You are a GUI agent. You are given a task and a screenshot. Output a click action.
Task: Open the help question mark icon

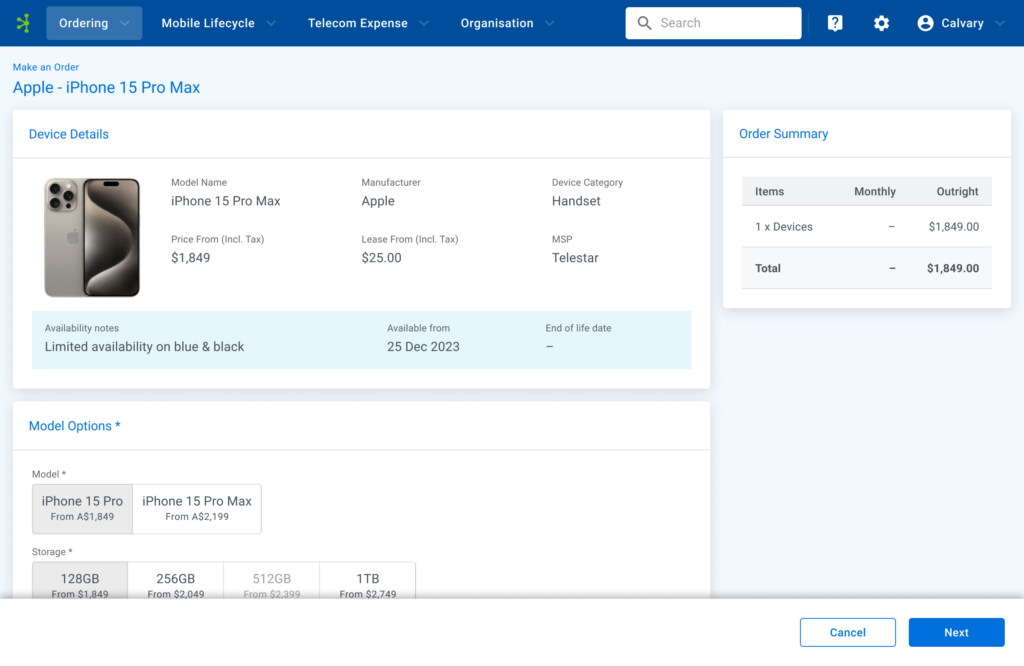point(835,23)
